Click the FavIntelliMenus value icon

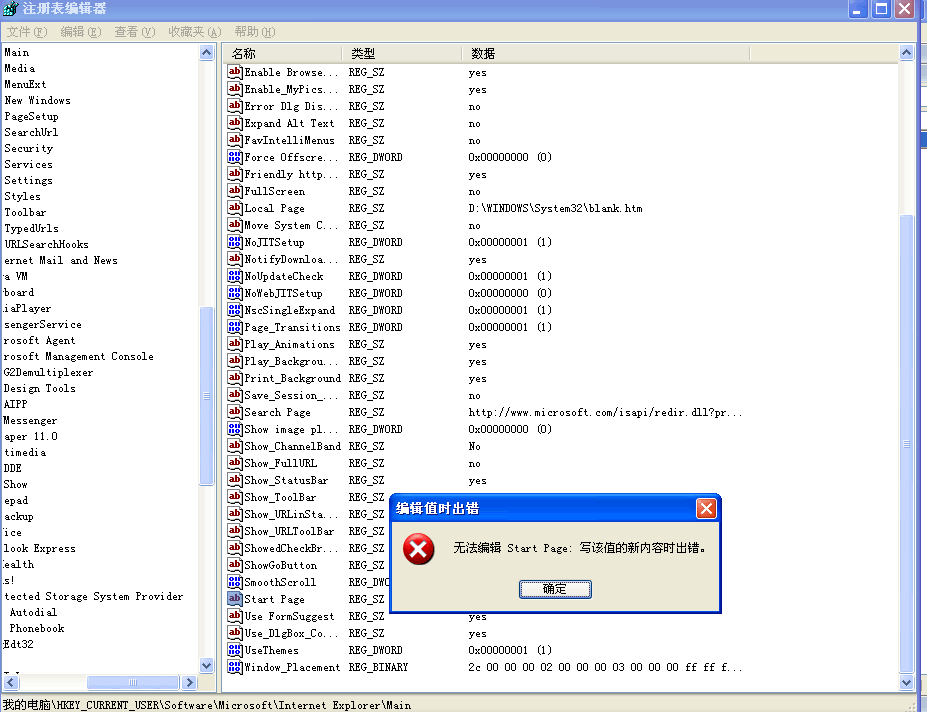235,140
